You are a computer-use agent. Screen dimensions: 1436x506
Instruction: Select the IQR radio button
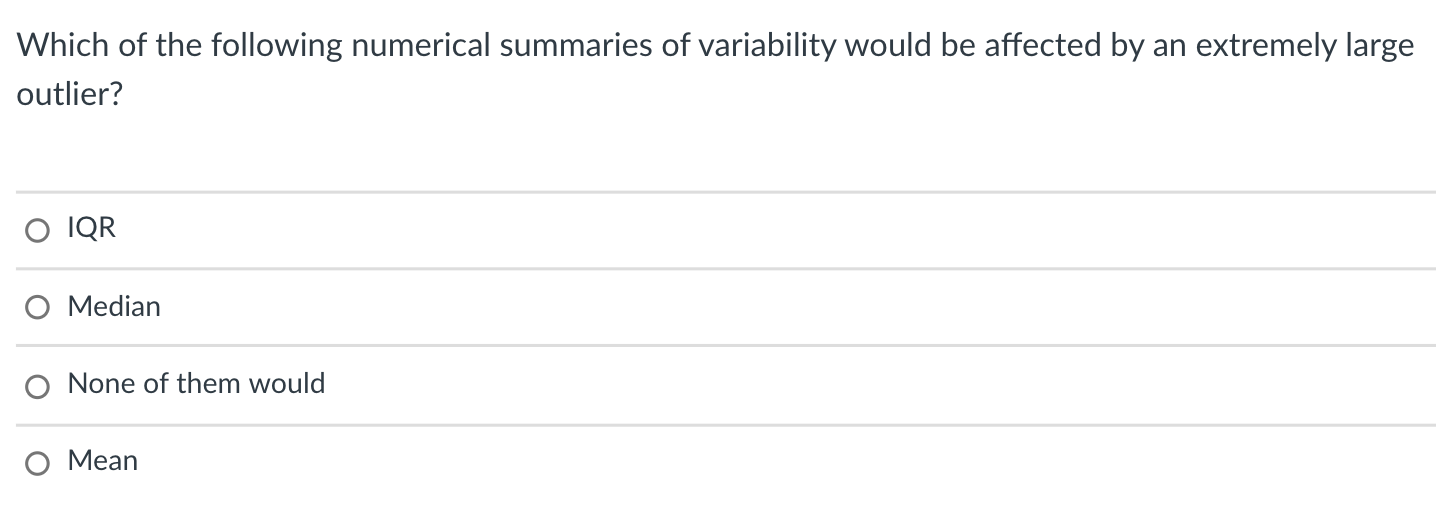click(38, 231)
